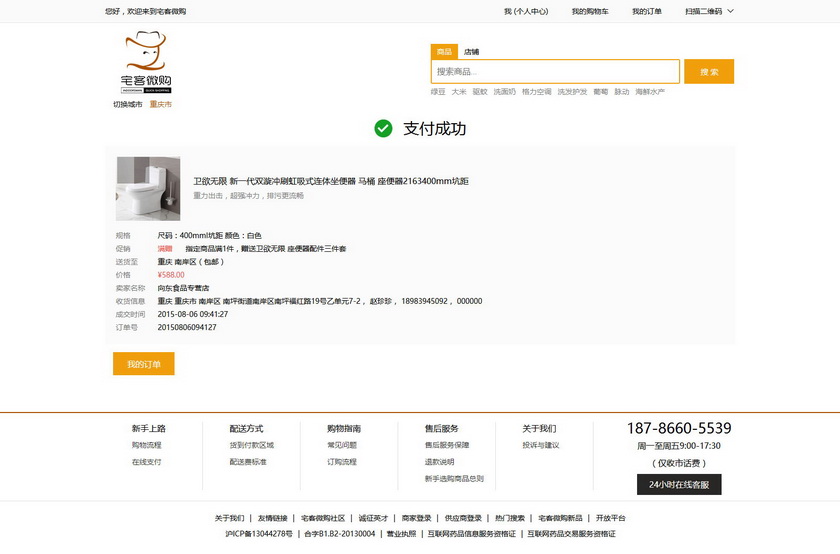The height and width of the screenshot is (554, 840).
Task: Open 我的订单 link in top bar
Action: point(647,11)
